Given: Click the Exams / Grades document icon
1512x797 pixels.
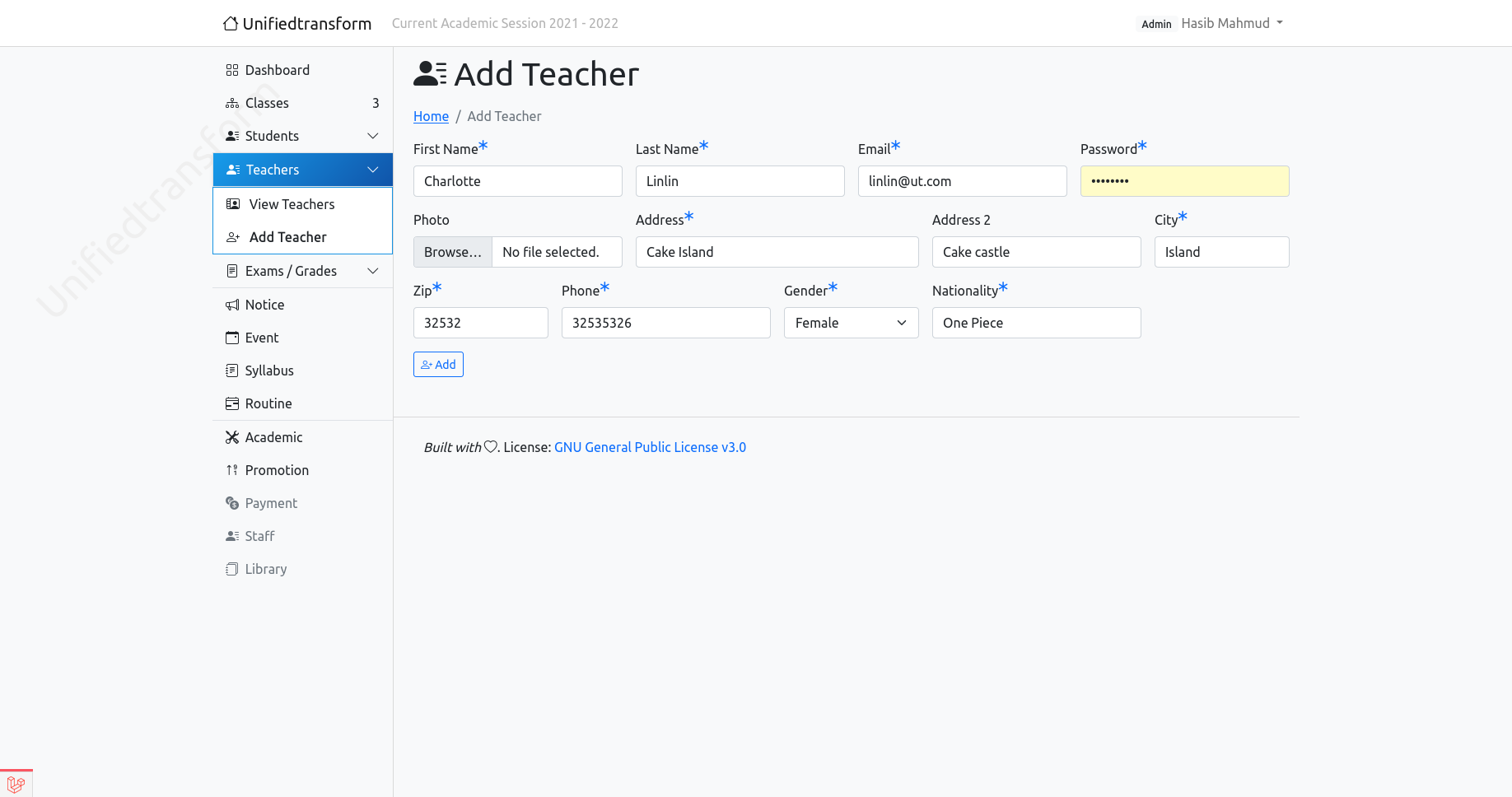Looking at the screenshot, I should 232,271.
